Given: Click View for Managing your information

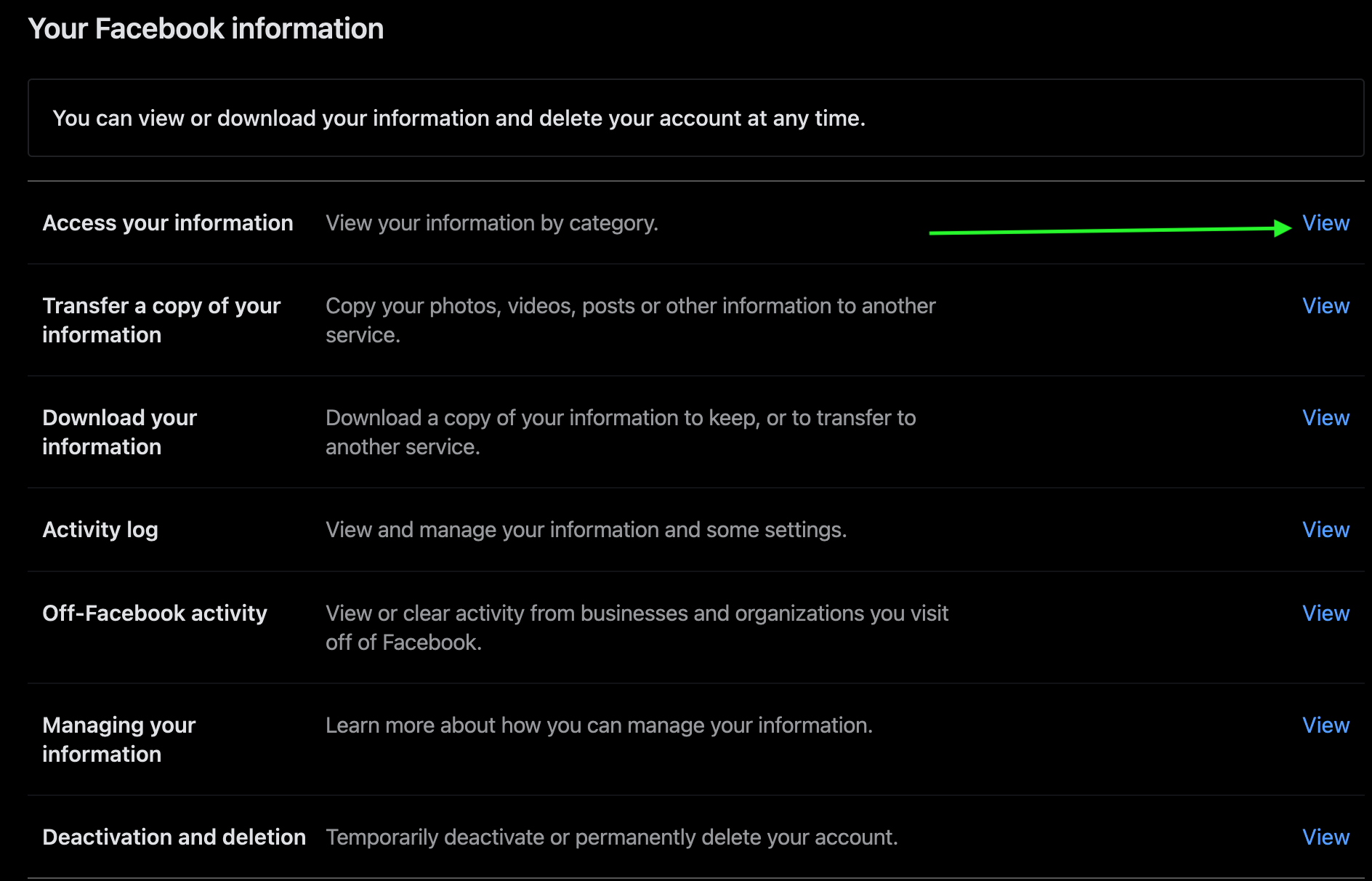Looking at the screenshot, I should [1325, 725].
